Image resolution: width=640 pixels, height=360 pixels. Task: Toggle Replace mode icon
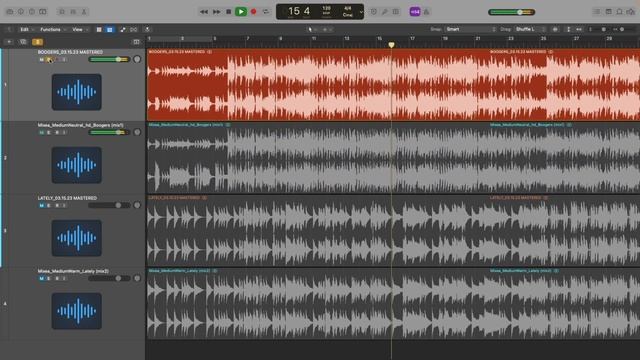click(x=373, y=12)
